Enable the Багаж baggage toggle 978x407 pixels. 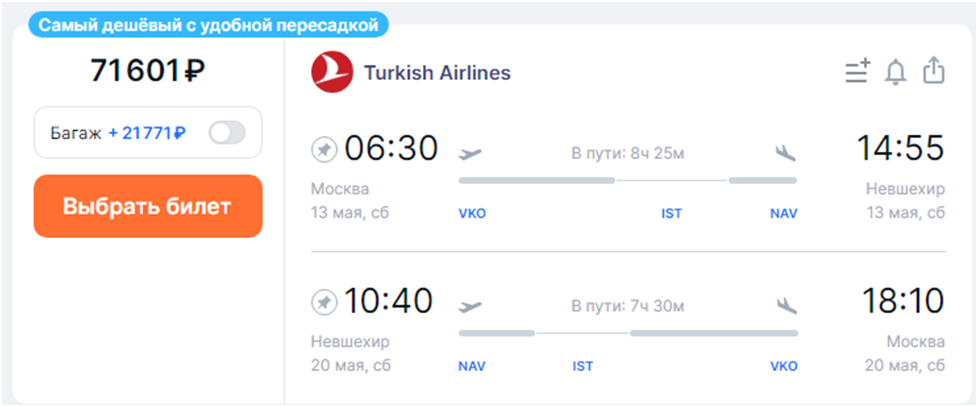point(227,132)
